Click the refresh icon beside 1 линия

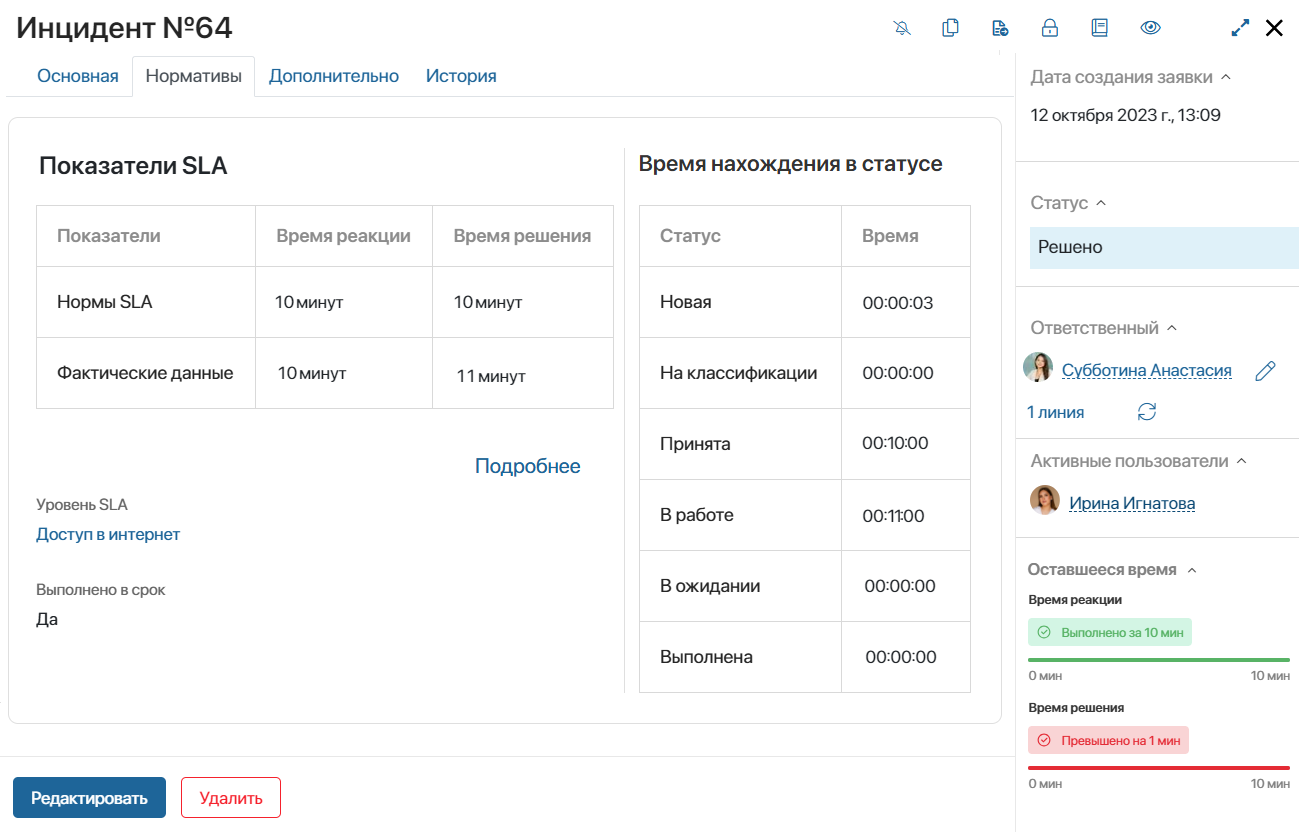pyautogui.click(x=1147, y=412)
